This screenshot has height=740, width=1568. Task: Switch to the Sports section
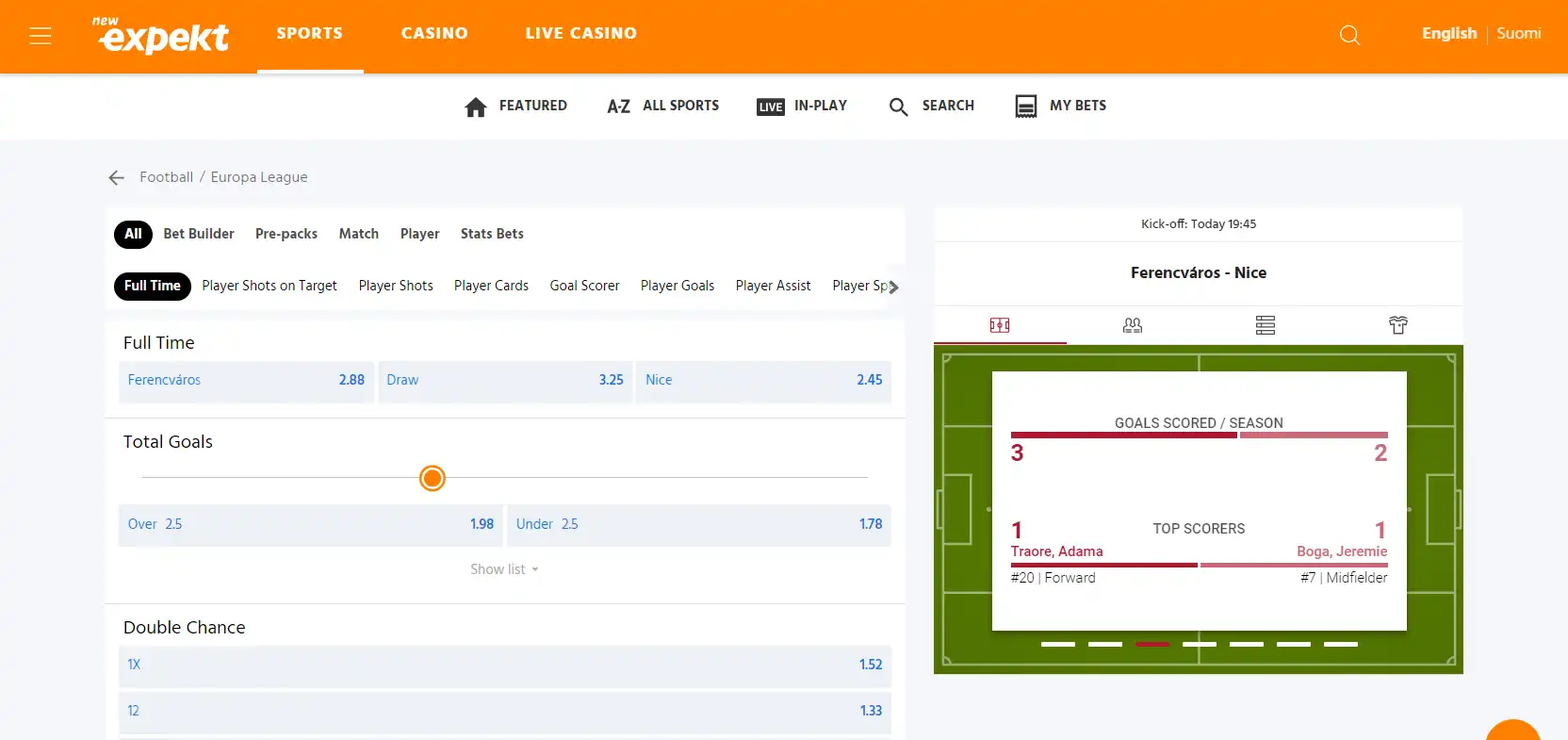[310, 33]
